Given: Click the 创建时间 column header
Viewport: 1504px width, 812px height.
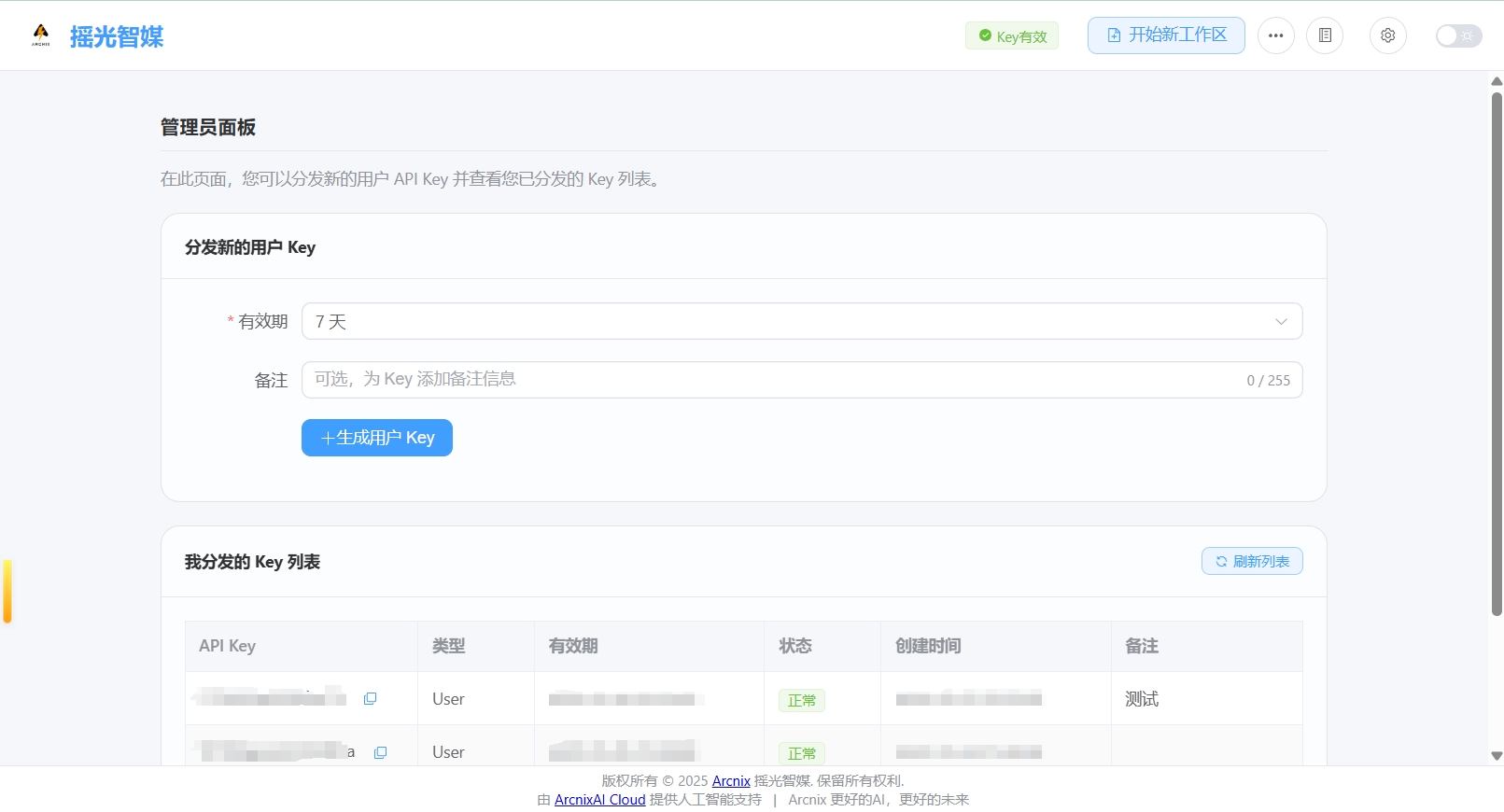Looking at the screenshot, I should (928, 646).
